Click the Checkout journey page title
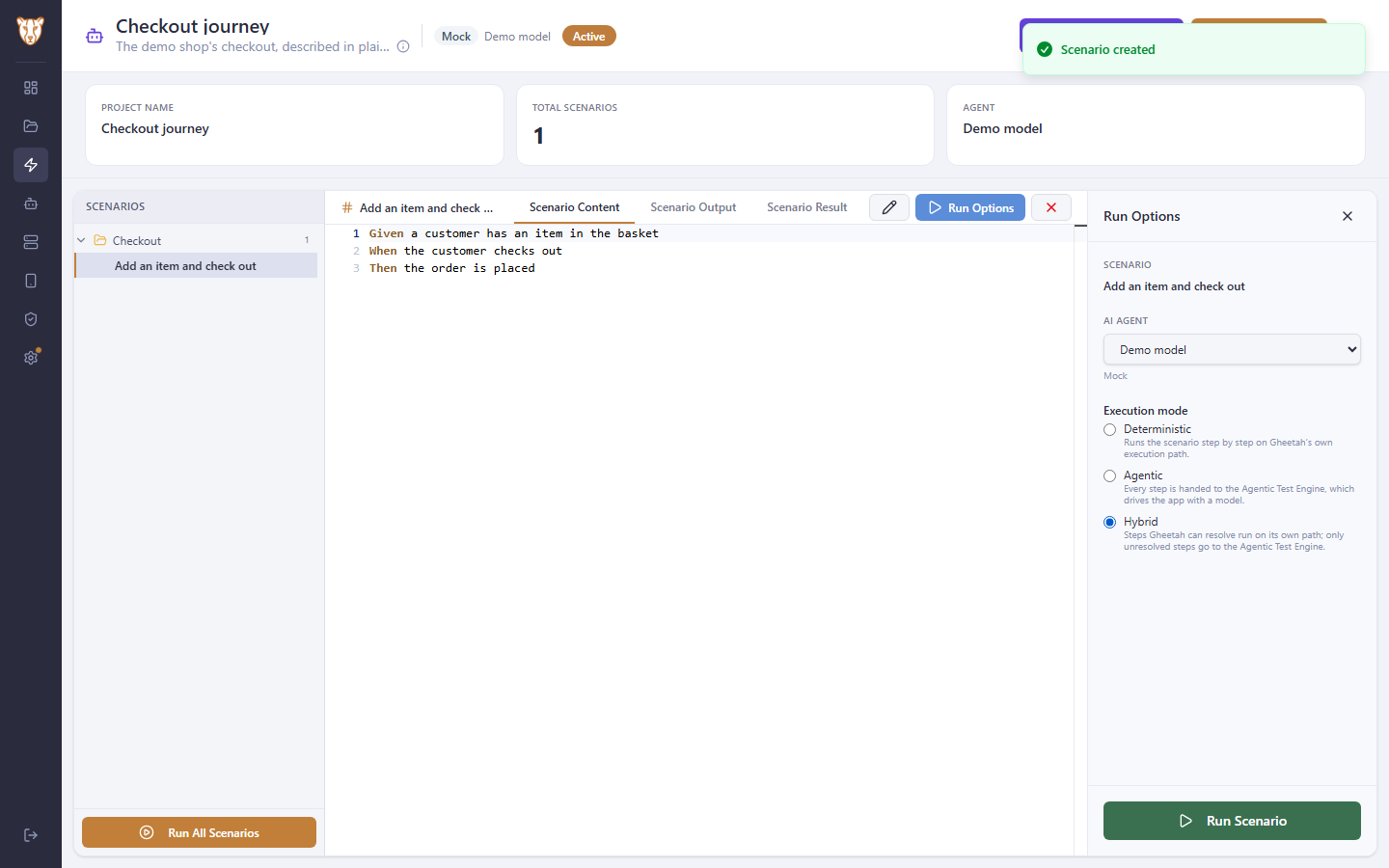Screen dimensions: 1389x868 click(193, 26)
